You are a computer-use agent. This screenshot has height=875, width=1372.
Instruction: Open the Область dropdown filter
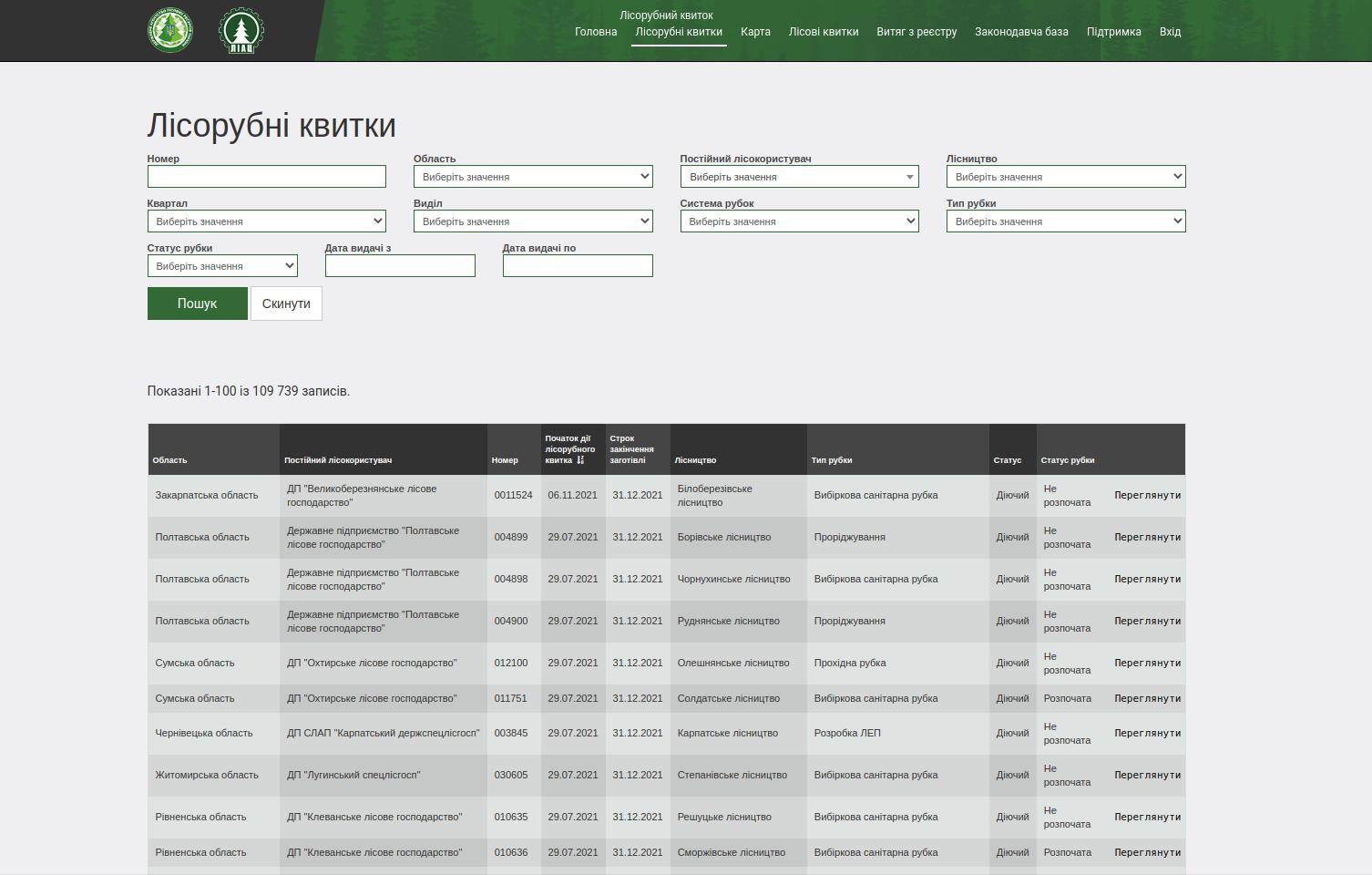pyautogui.click(x=533, y=177)
